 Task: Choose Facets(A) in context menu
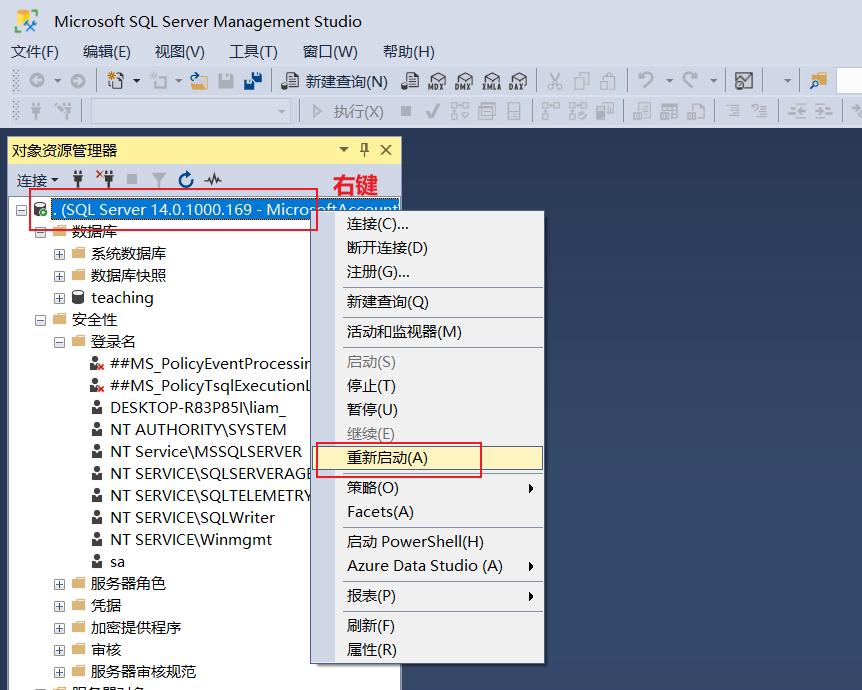[x=428, y=512]
